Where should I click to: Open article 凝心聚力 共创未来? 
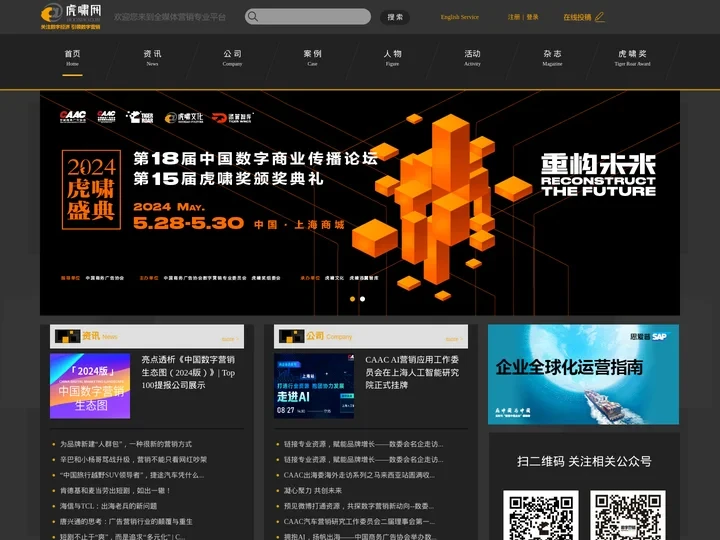pos(313,490)
